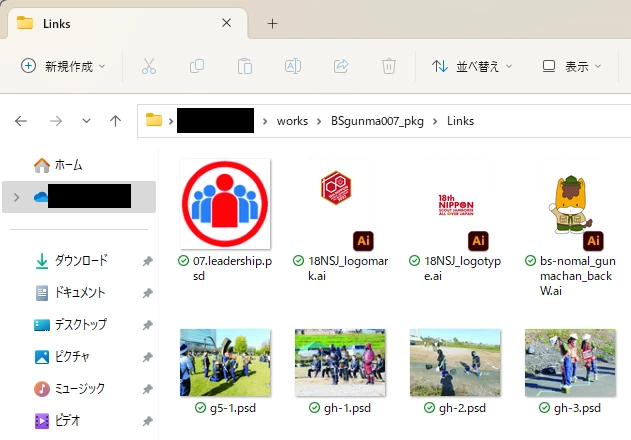
Task: Select gh-2.psd photo thumbnail
Action: pyautogui.click(x=455, y=363)
